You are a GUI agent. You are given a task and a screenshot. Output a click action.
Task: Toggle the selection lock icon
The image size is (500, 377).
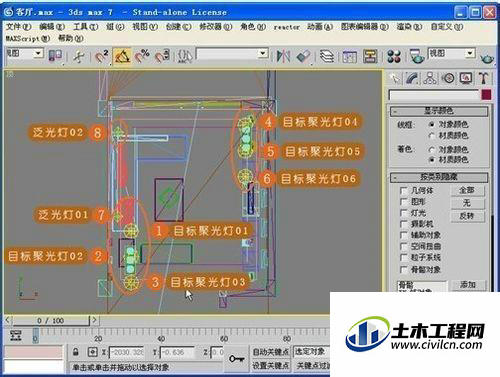pyautogui.click(x=76, y=352)
